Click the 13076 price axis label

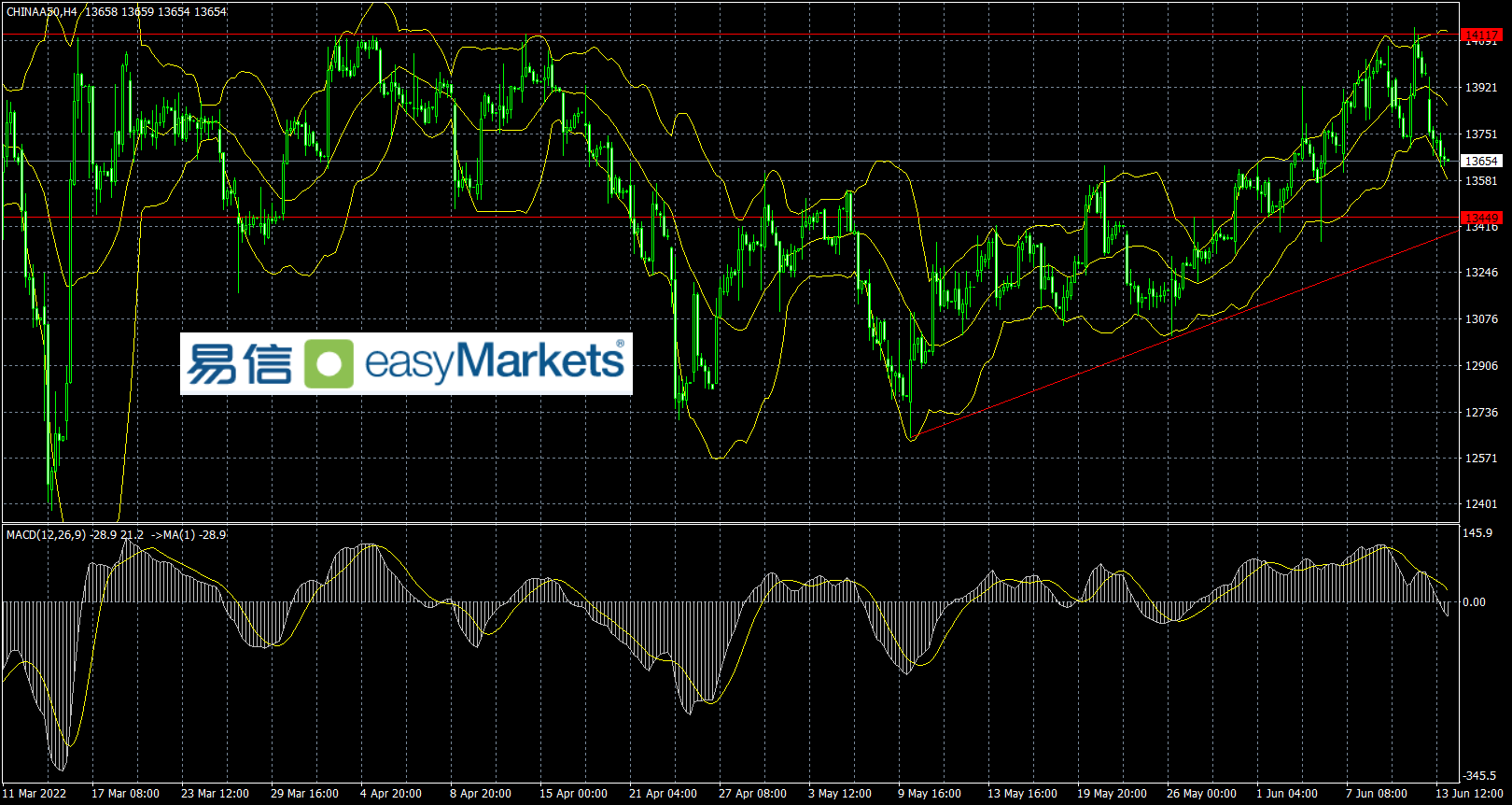click(x=1481, y=319)
